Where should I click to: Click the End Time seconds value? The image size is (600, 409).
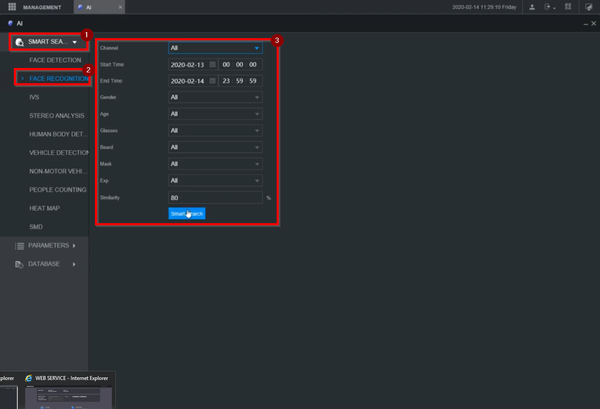(253, 81)
